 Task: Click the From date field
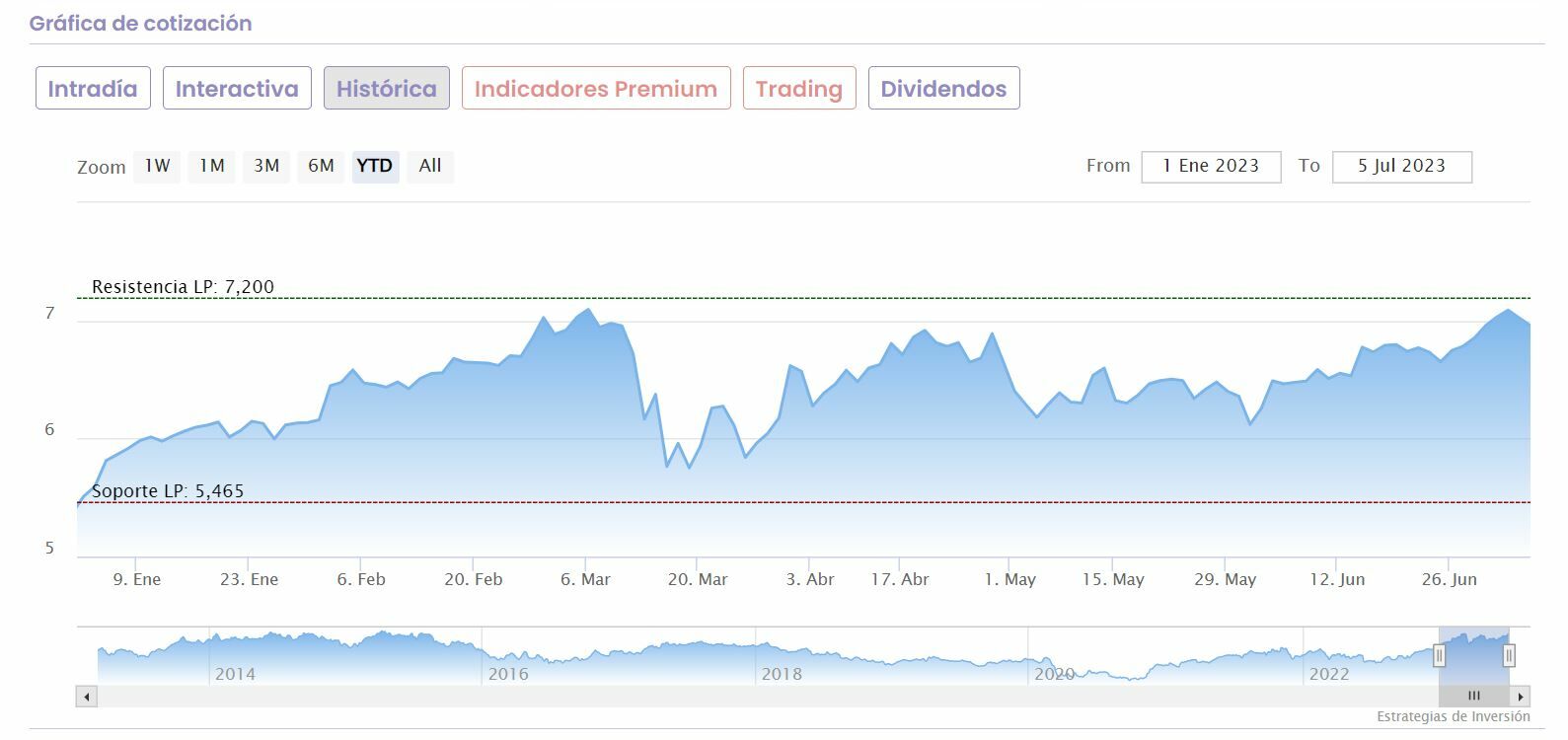pyautogui.click(x=1211, y=167)
